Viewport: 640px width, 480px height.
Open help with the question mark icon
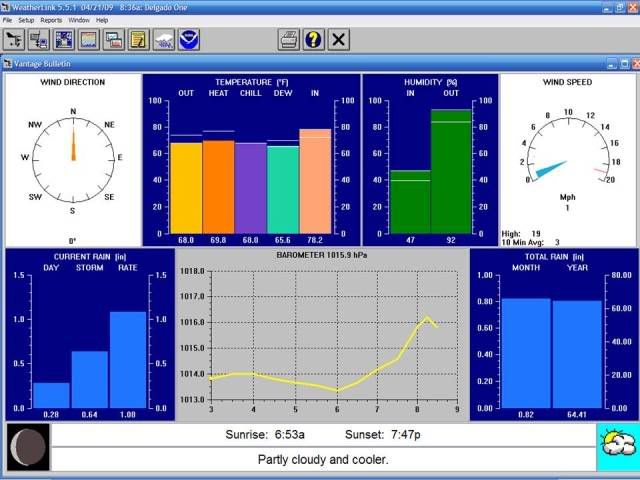(x=314, y=40)
